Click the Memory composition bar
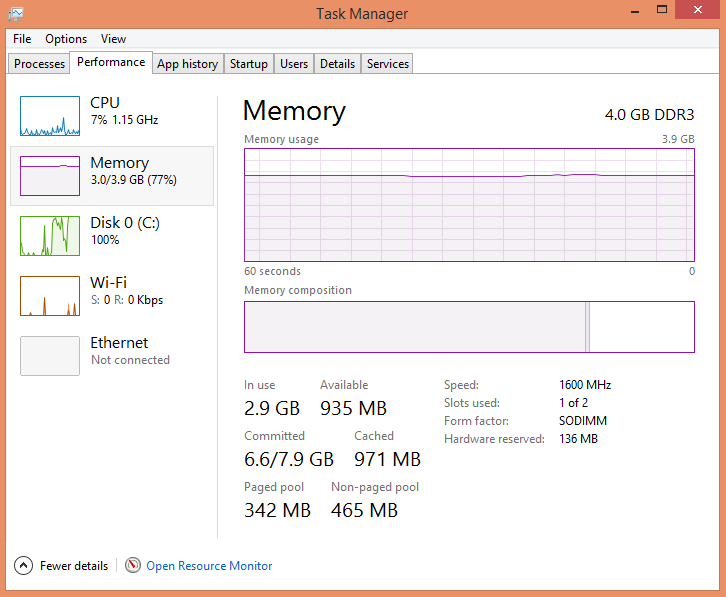The image size is (726, 597). [468, 327]
